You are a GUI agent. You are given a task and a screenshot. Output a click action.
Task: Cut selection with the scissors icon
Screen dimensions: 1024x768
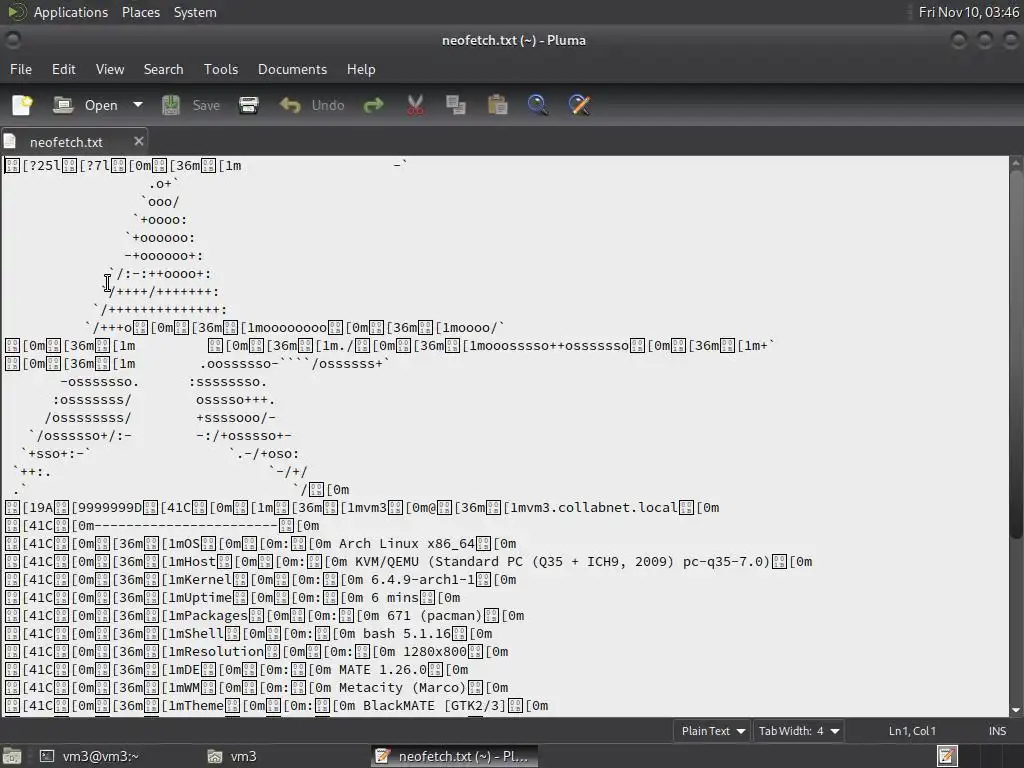pos(415,105)
